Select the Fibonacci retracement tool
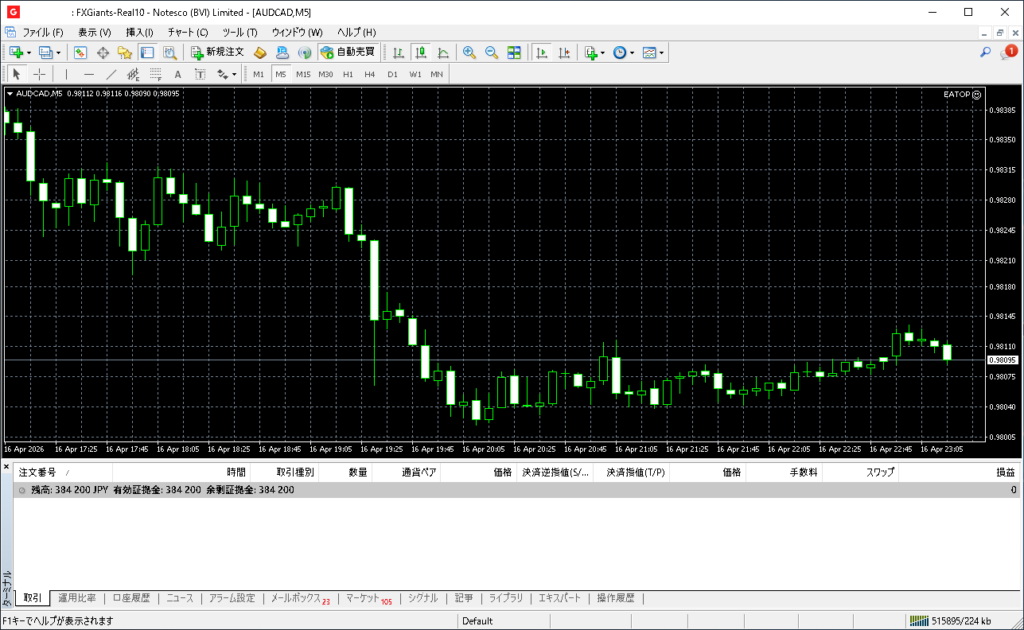This screenshot has width=1024, height=630. point(155,74)
